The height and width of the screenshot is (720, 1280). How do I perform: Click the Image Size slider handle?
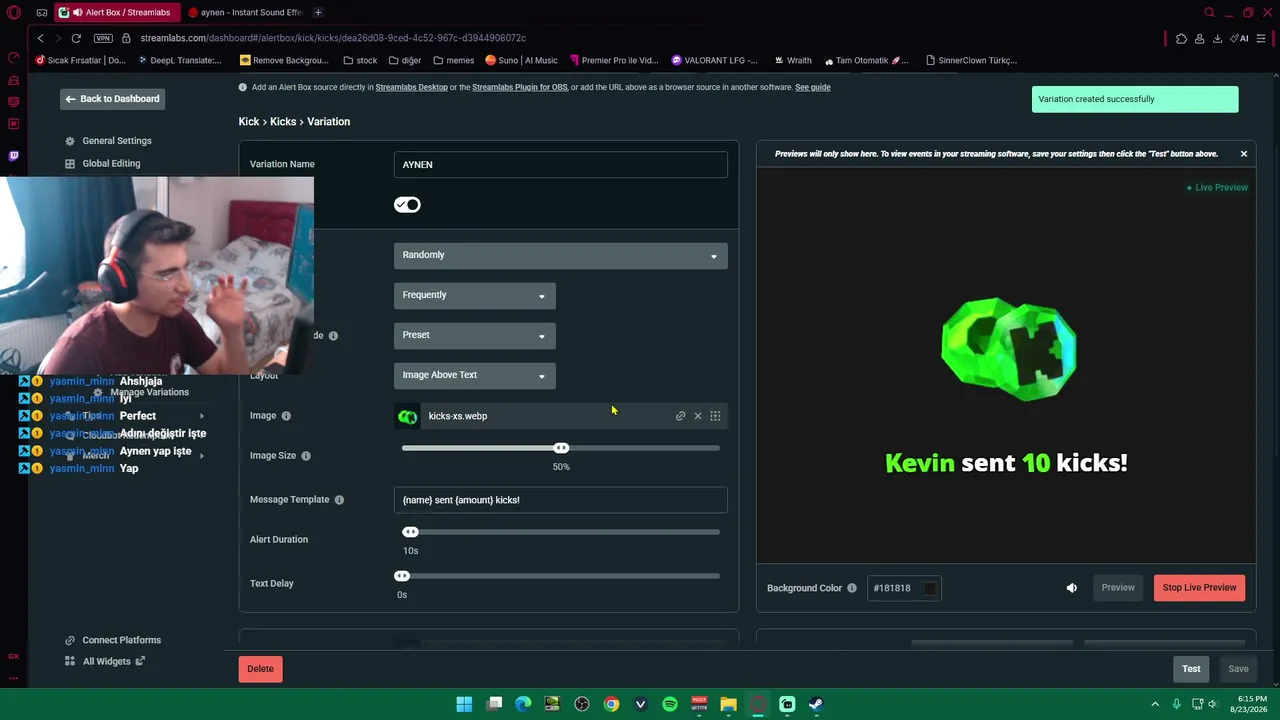(x=561, y=448)
